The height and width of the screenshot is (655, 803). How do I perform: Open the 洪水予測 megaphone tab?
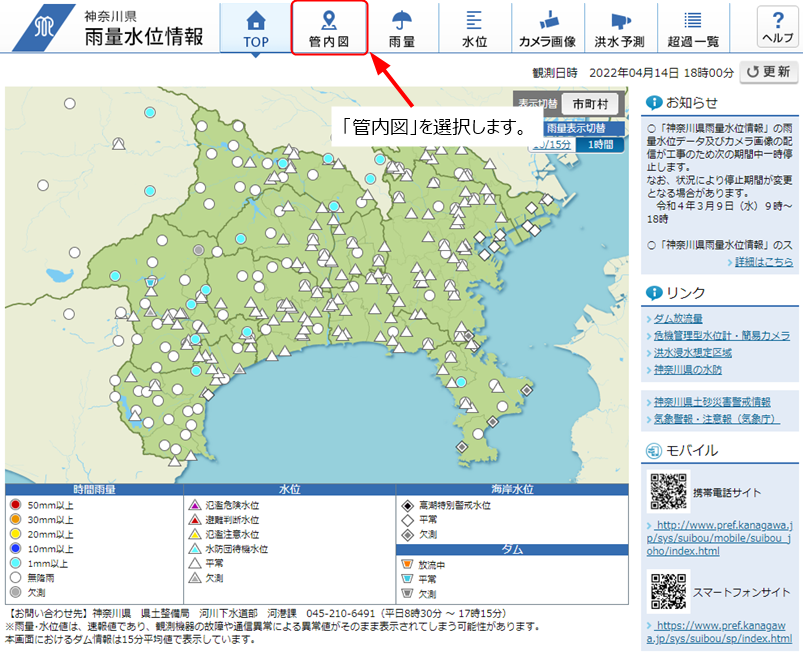point(620,28)
